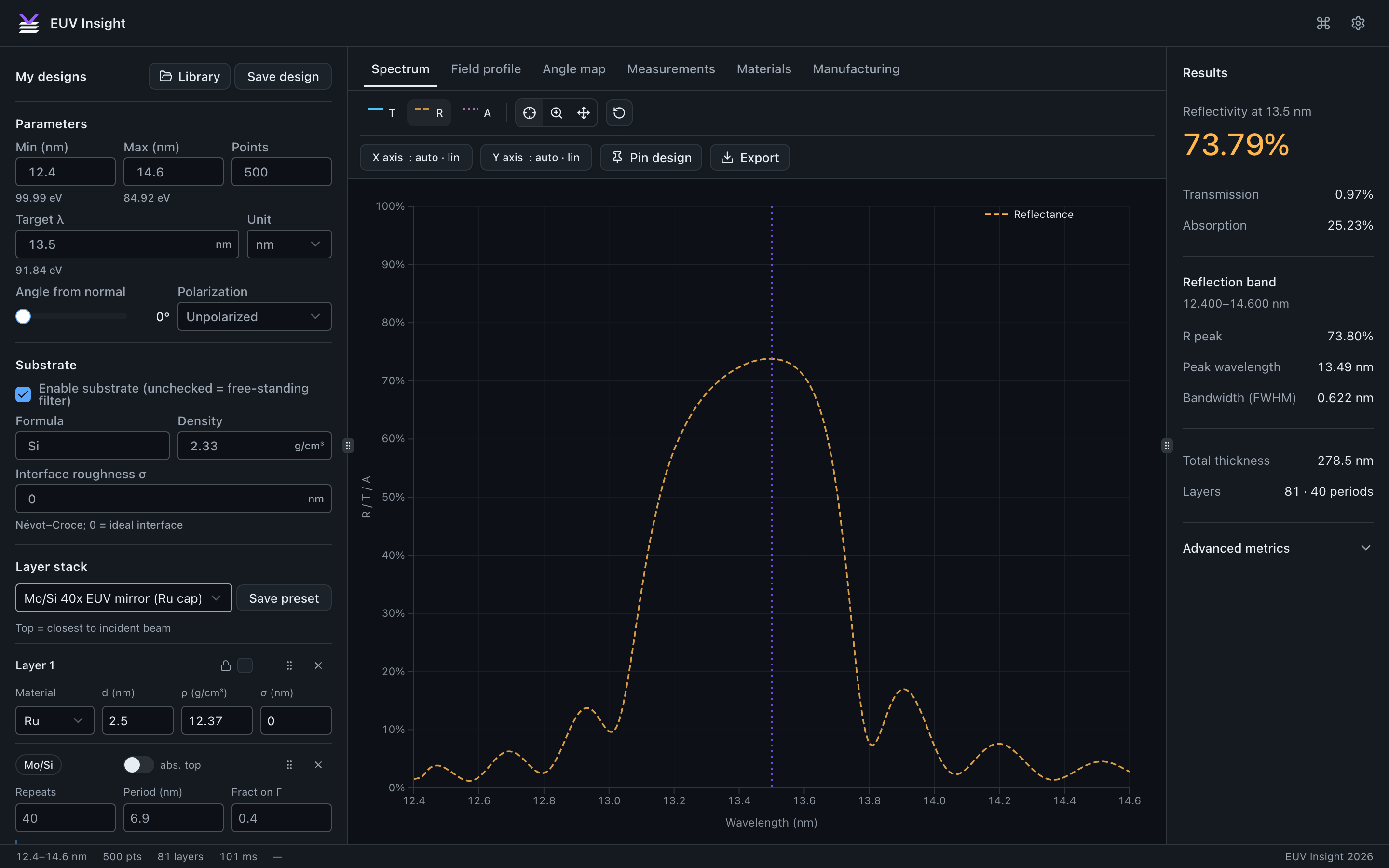The height and width of the screenshot is (868, 1389).
Task: Switch to the Manufacturing tab
Action: (856, 69)
